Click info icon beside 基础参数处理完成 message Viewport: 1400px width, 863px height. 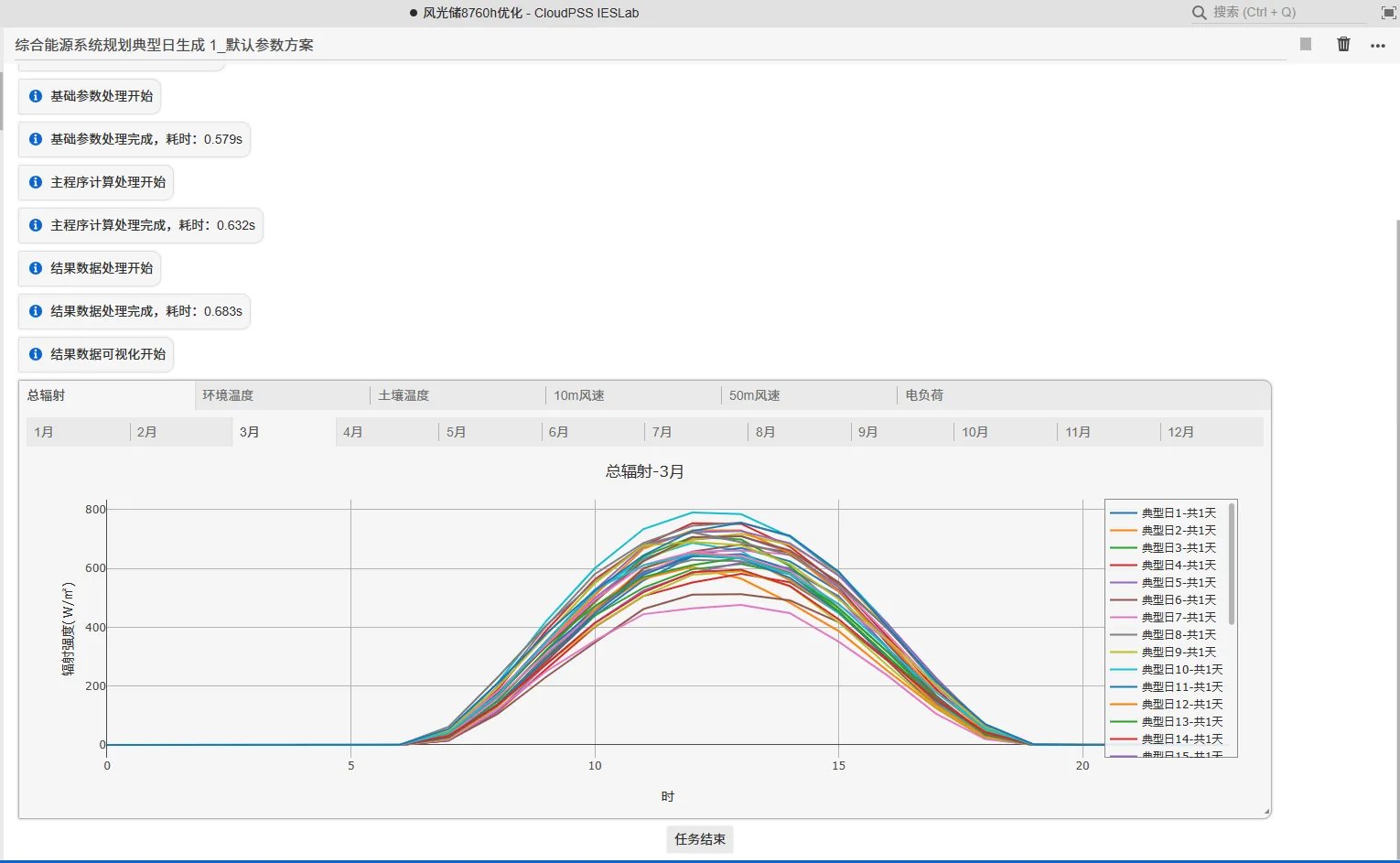36,139
